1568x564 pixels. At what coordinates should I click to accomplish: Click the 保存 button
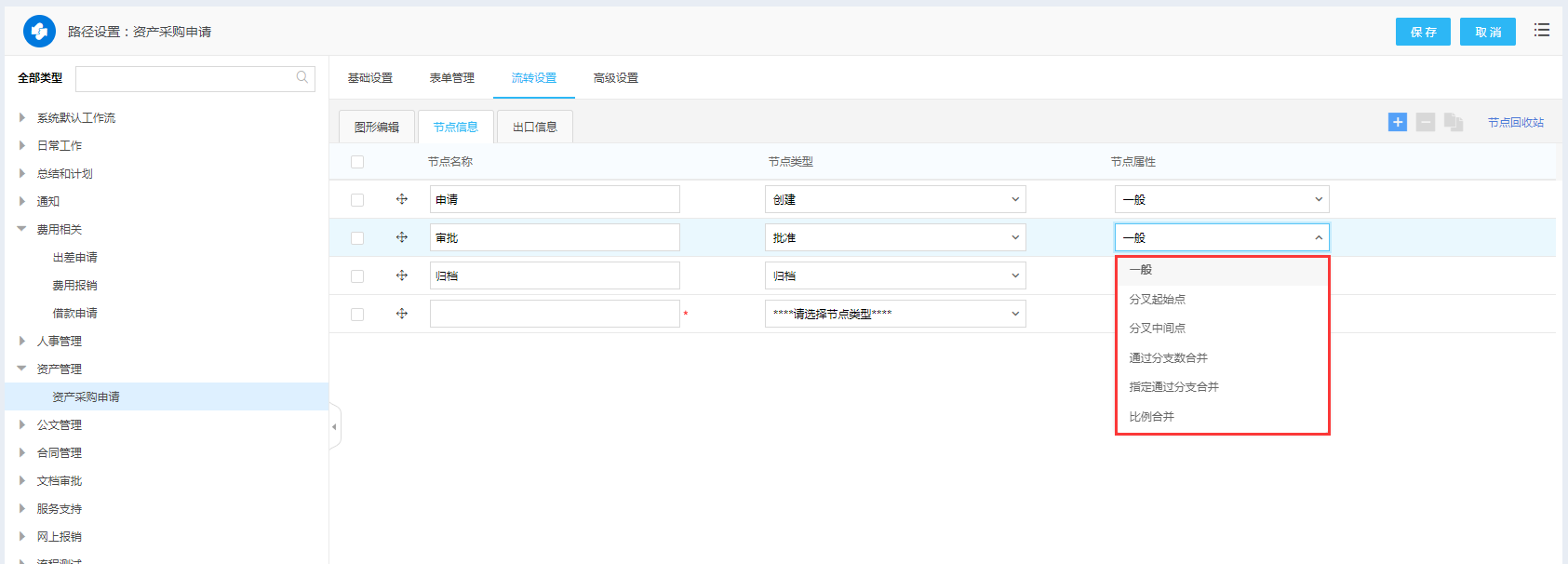click(x=1423, y=32)
